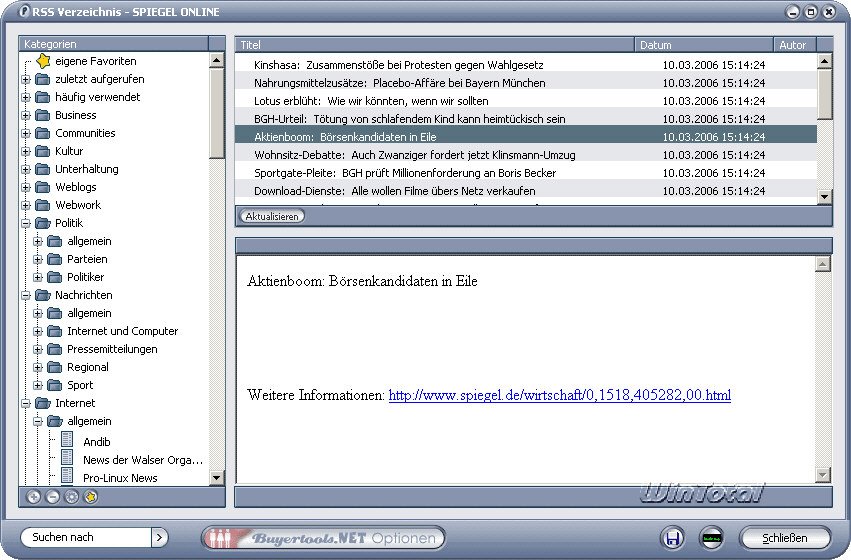Expand the Unterhaltung category
The width and height of the screenshot is (851, 560).
pyautogui.click(x=26, y=169)
